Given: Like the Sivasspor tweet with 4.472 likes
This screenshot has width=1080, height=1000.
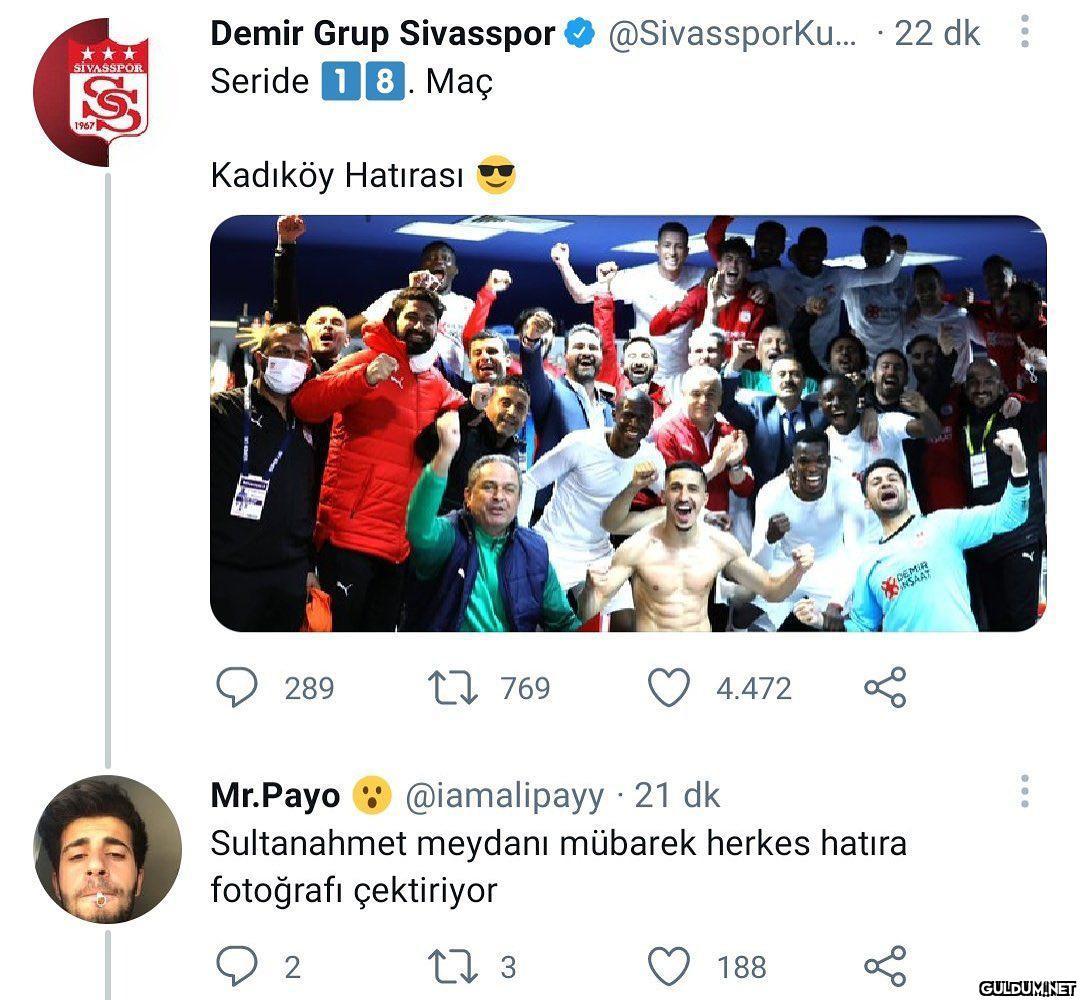Looking at the screenshot, I should pyautogui.click(x=669, y=687).
